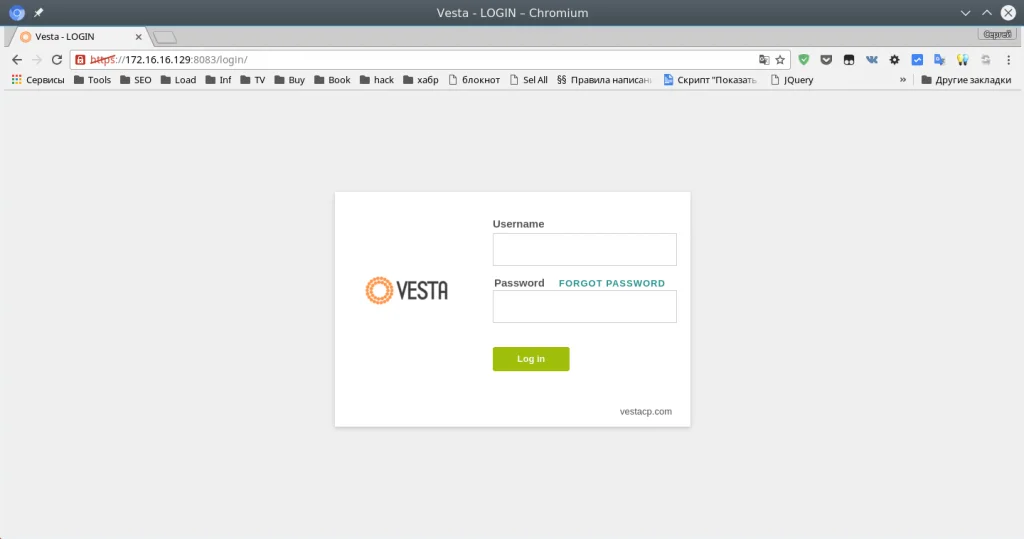1024x539 pixels.
Task: Open the gear extension icon in toolbar
Action: (x=895, y=59)
